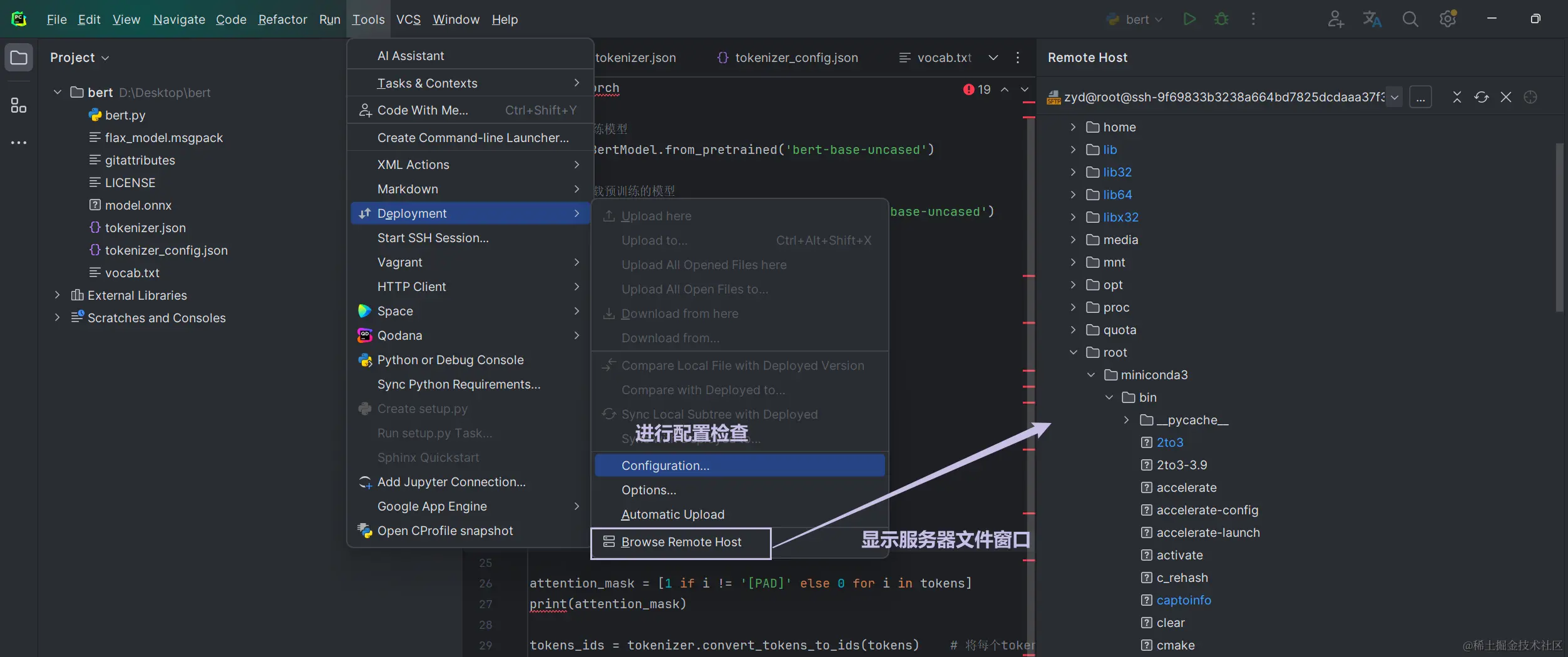Open IDE settings gear
1568x657 pixels.
point(1448,19)
